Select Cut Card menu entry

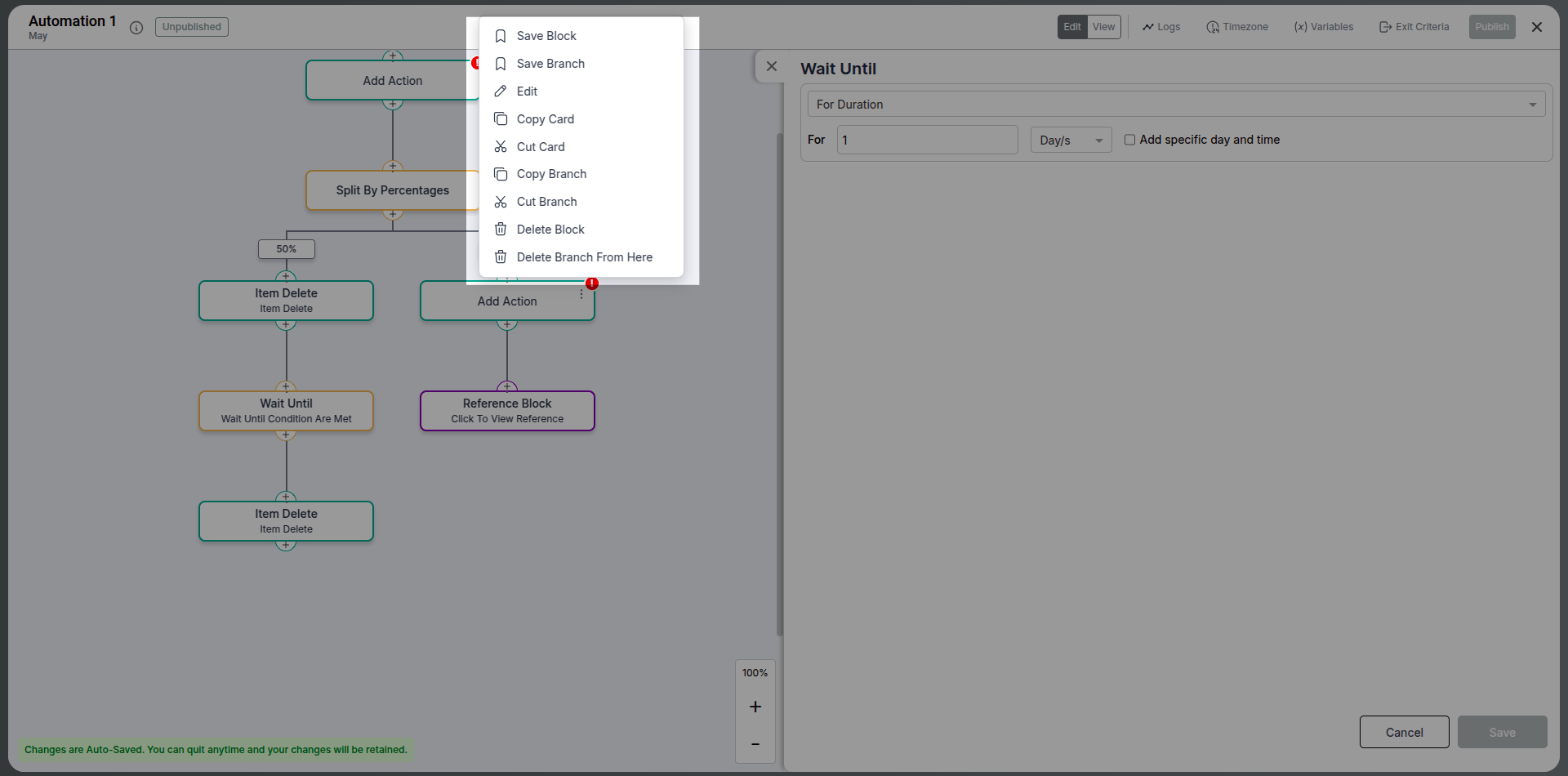click(581, 147)
